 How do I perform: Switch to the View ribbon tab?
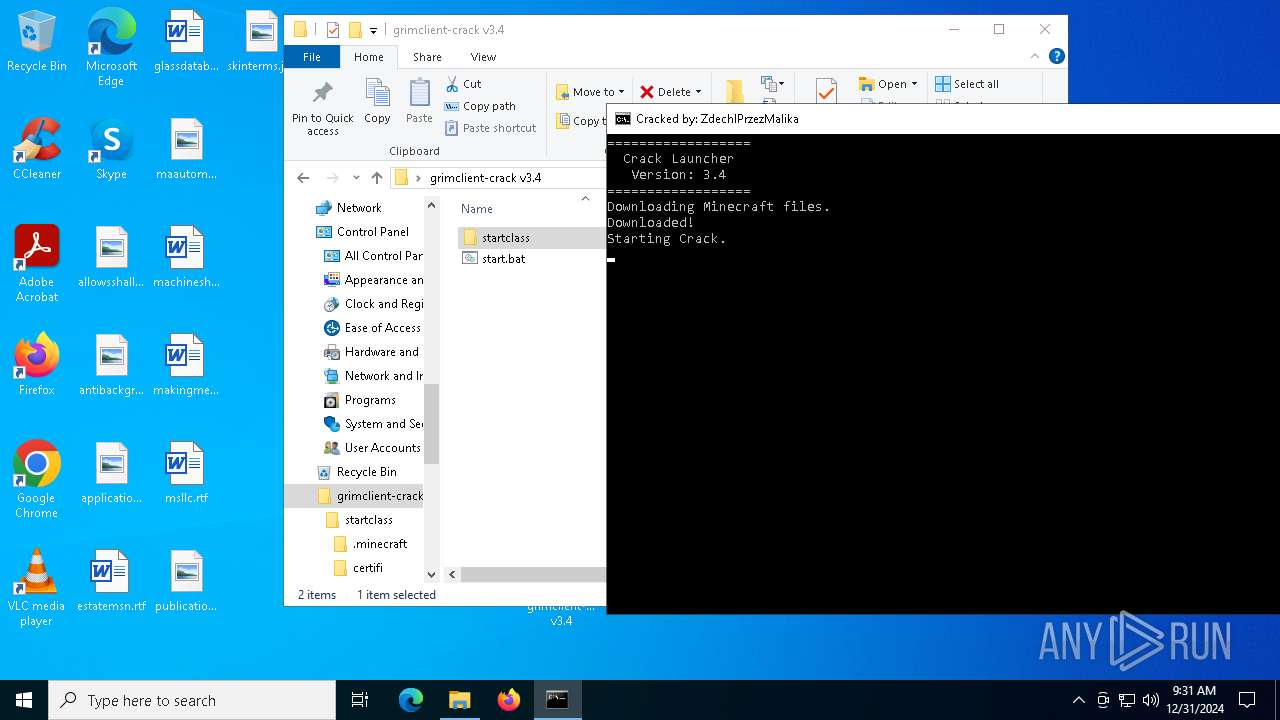click(483, 57)
